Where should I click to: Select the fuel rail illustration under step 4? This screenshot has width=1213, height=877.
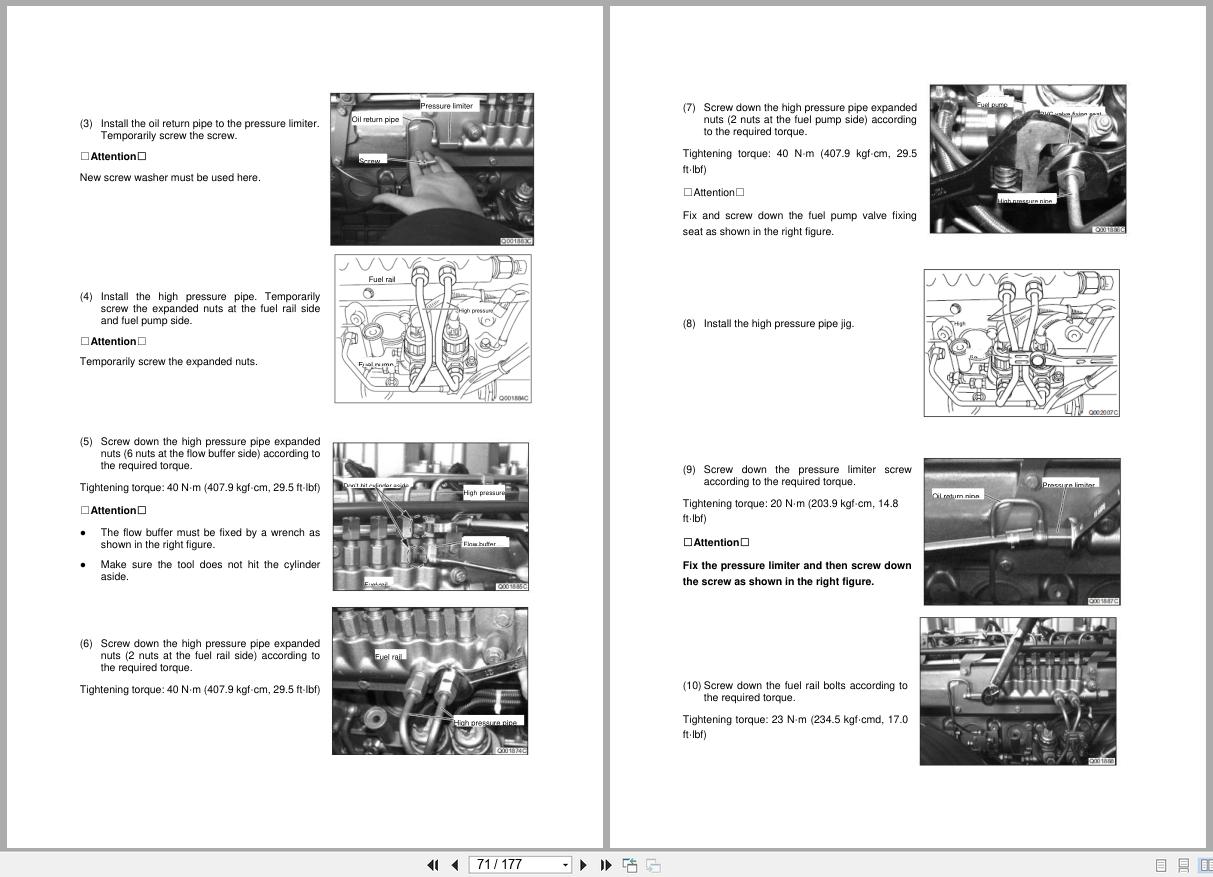(432, 328)
